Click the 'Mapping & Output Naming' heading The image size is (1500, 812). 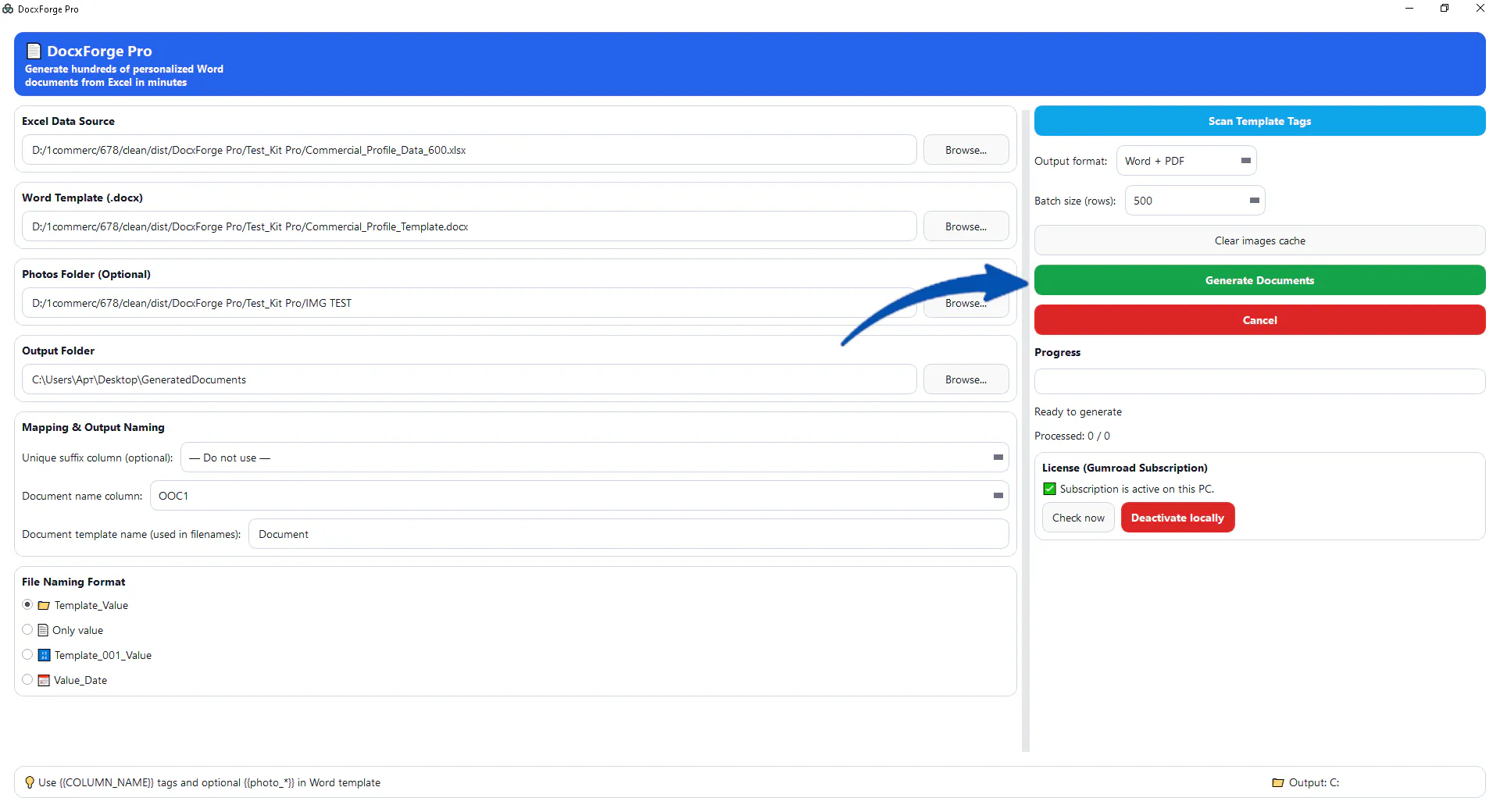[x=93, y=428]
